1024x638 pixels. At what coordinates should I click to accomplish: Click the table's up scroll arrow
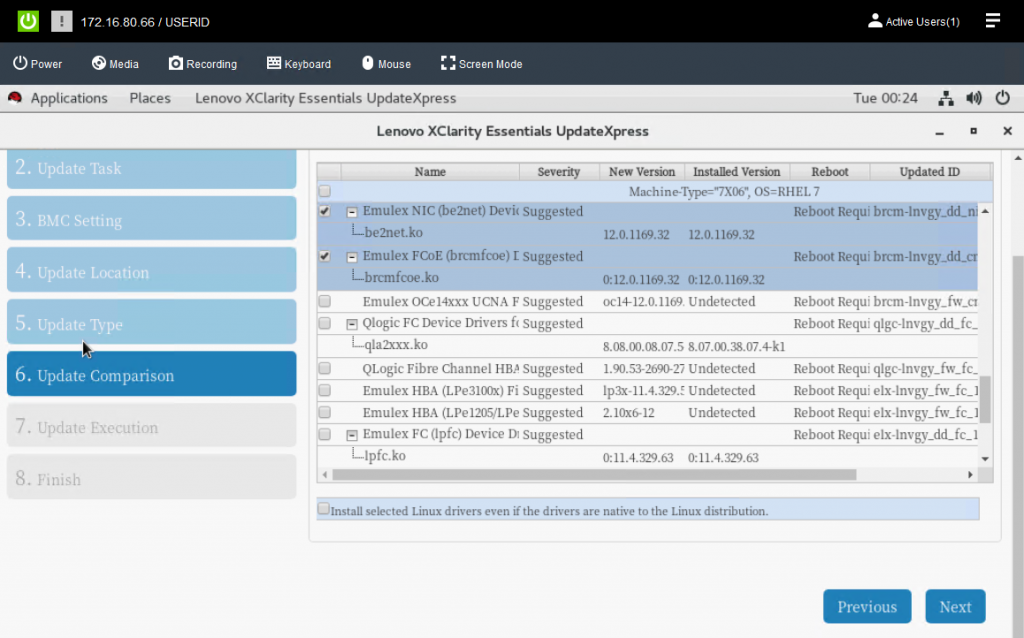[x=985, y=211]
